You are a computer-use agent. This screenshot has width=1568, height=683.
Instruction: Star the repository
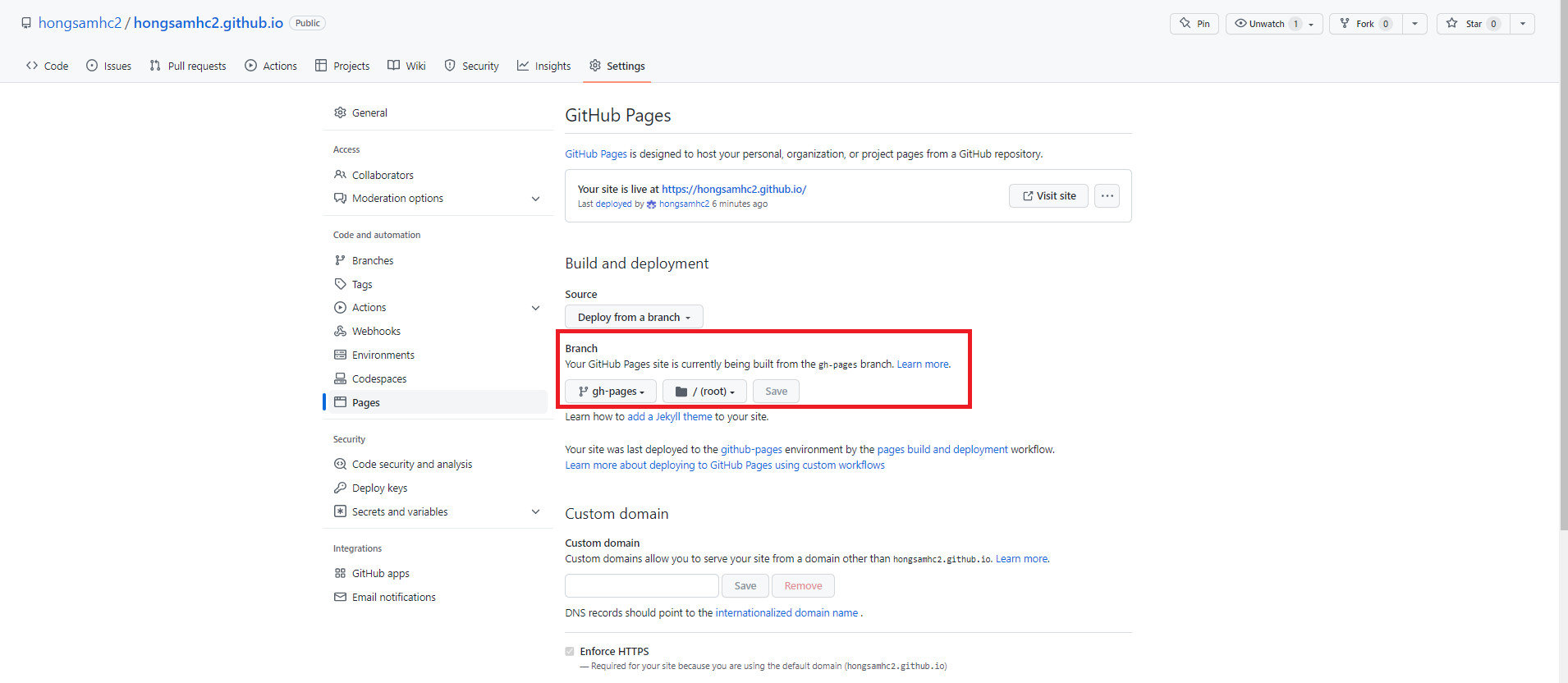[x=1474, y=24]
